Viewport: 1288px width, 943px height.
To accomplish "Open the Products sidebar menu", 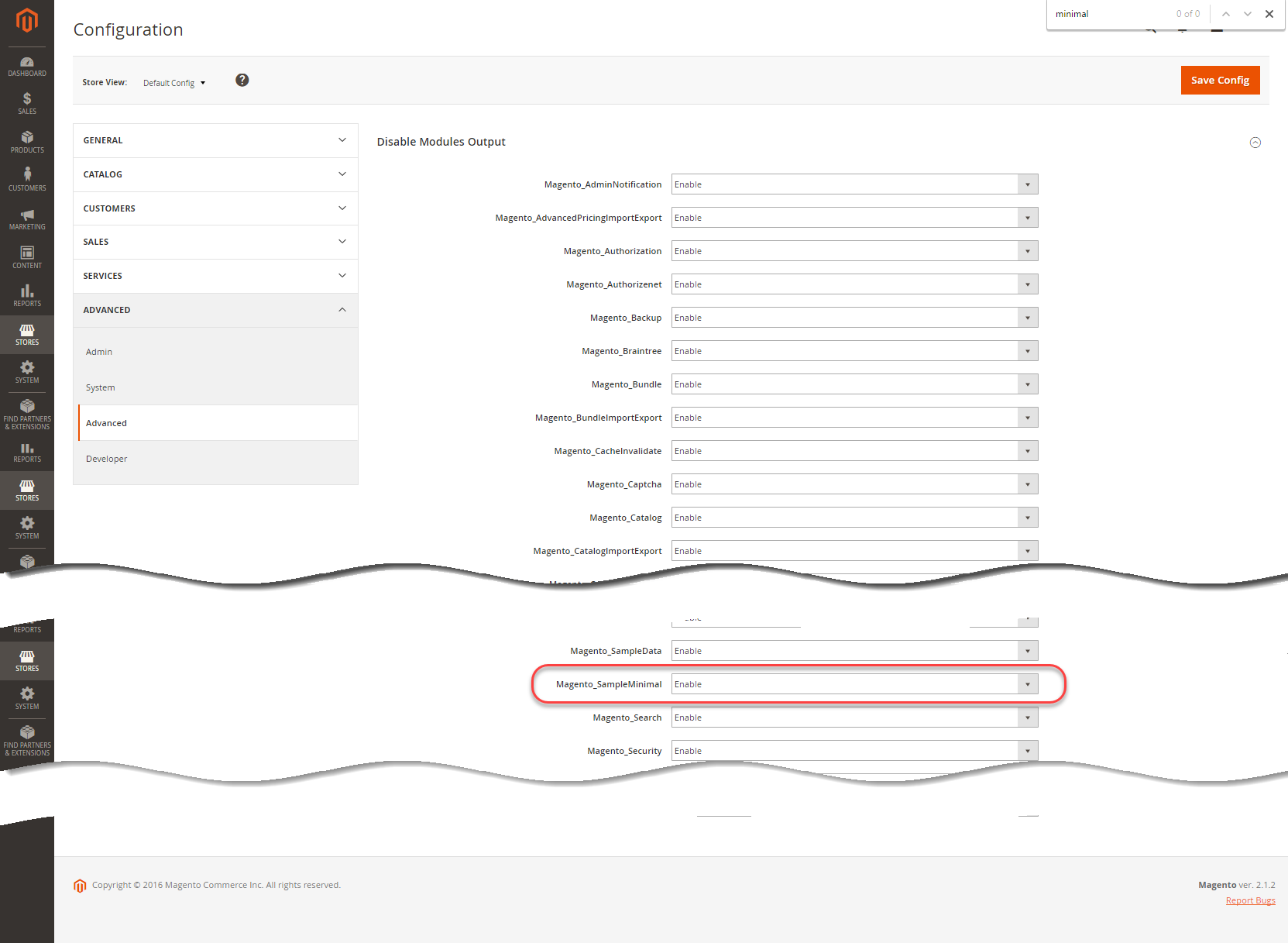I will (27, 142).
